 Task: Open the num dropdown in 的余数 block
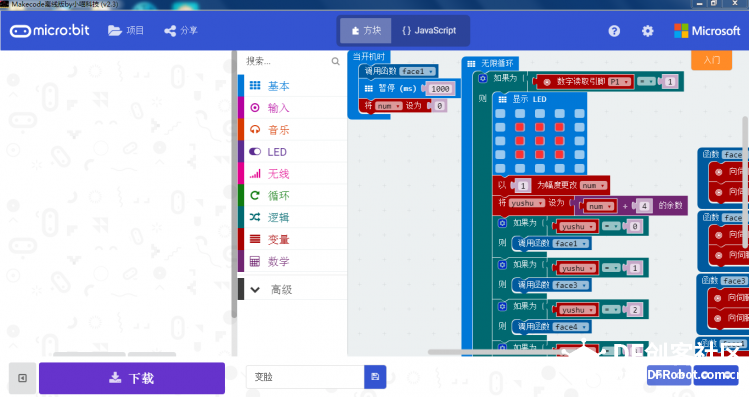pos(600,206)
